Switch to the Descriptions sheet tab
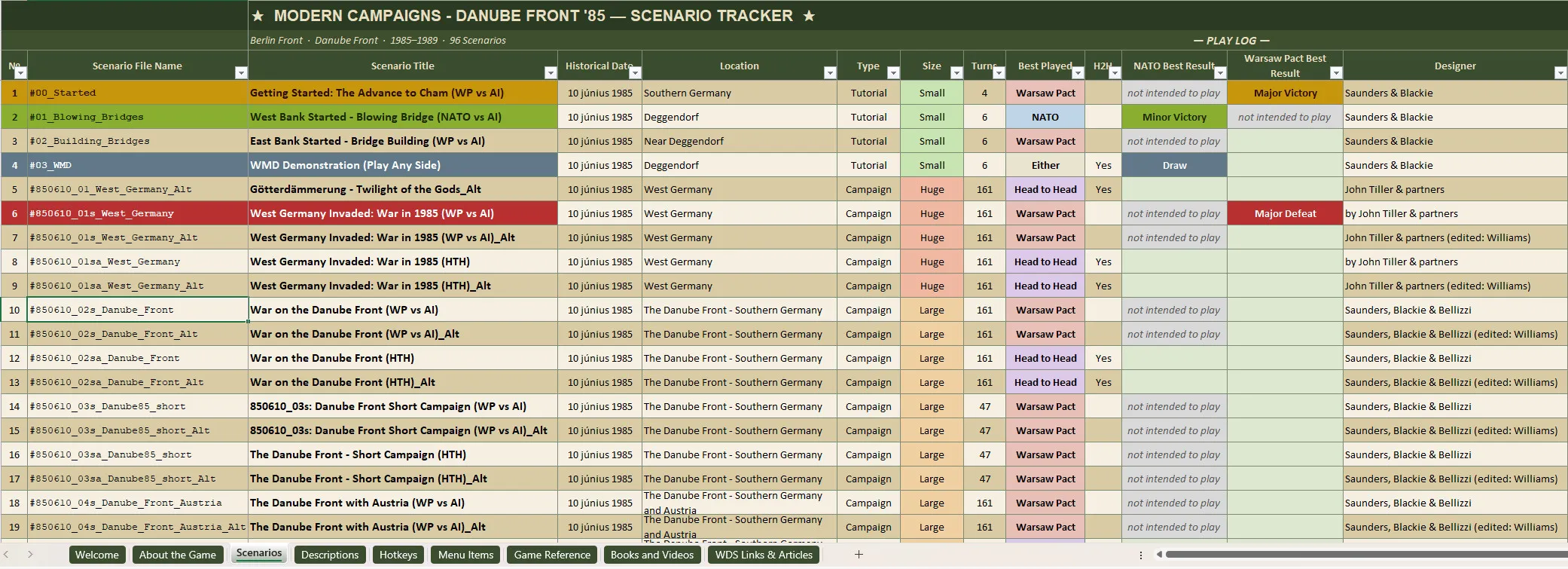The image size is (1568, 569). (x=330, y=555)
